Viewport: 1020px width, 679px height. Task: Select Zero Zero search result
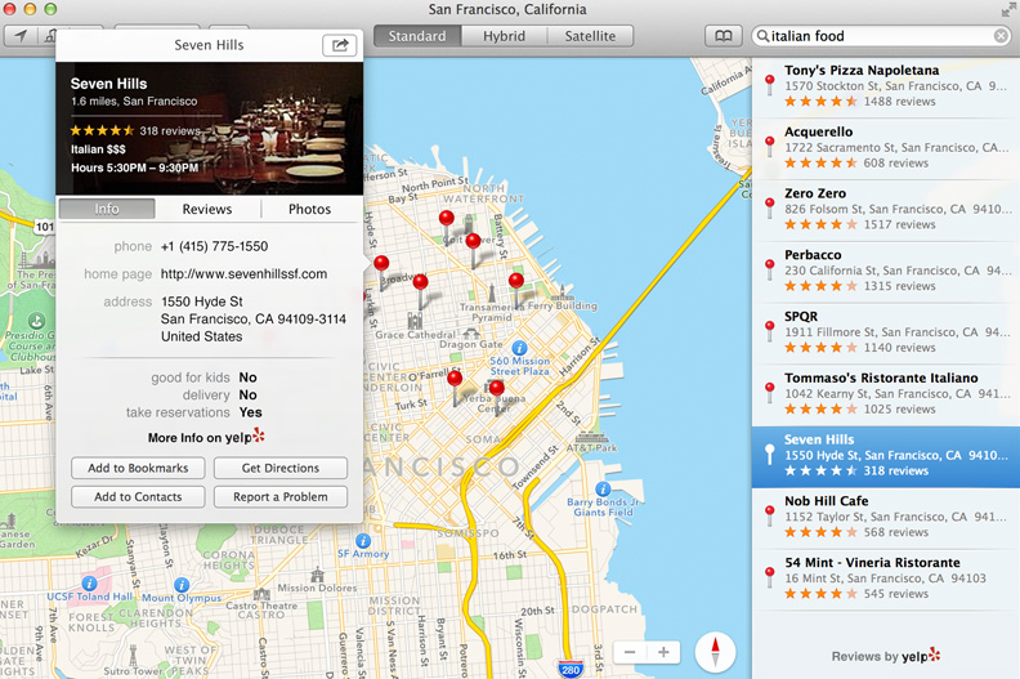(x=885, y=209)
